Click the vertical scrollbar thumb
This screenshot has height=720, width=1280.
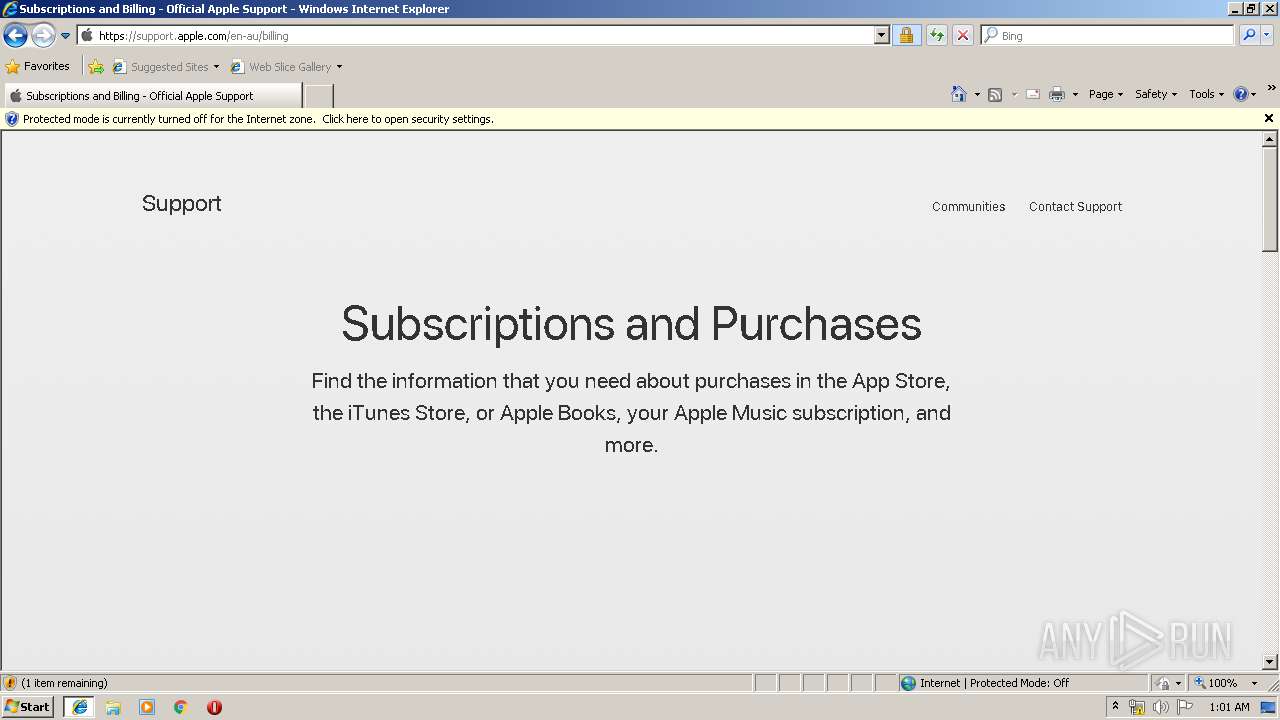tap(1270, 200)
